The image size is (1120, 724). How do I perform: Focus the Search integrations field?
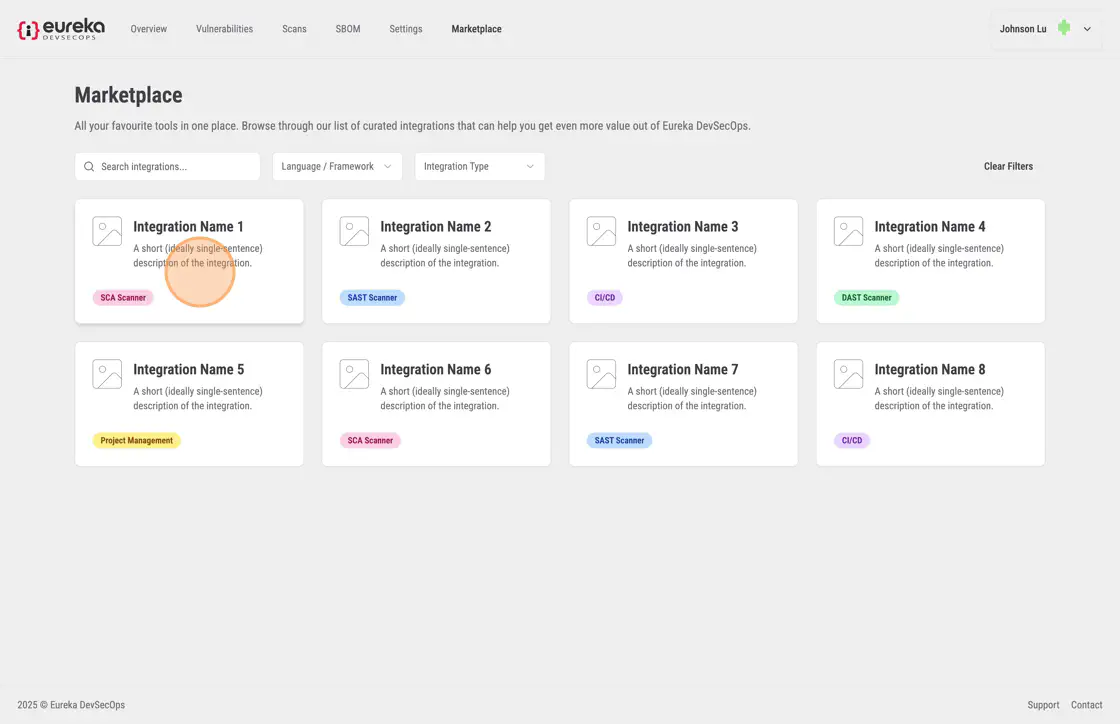click(x=175, y=167)
